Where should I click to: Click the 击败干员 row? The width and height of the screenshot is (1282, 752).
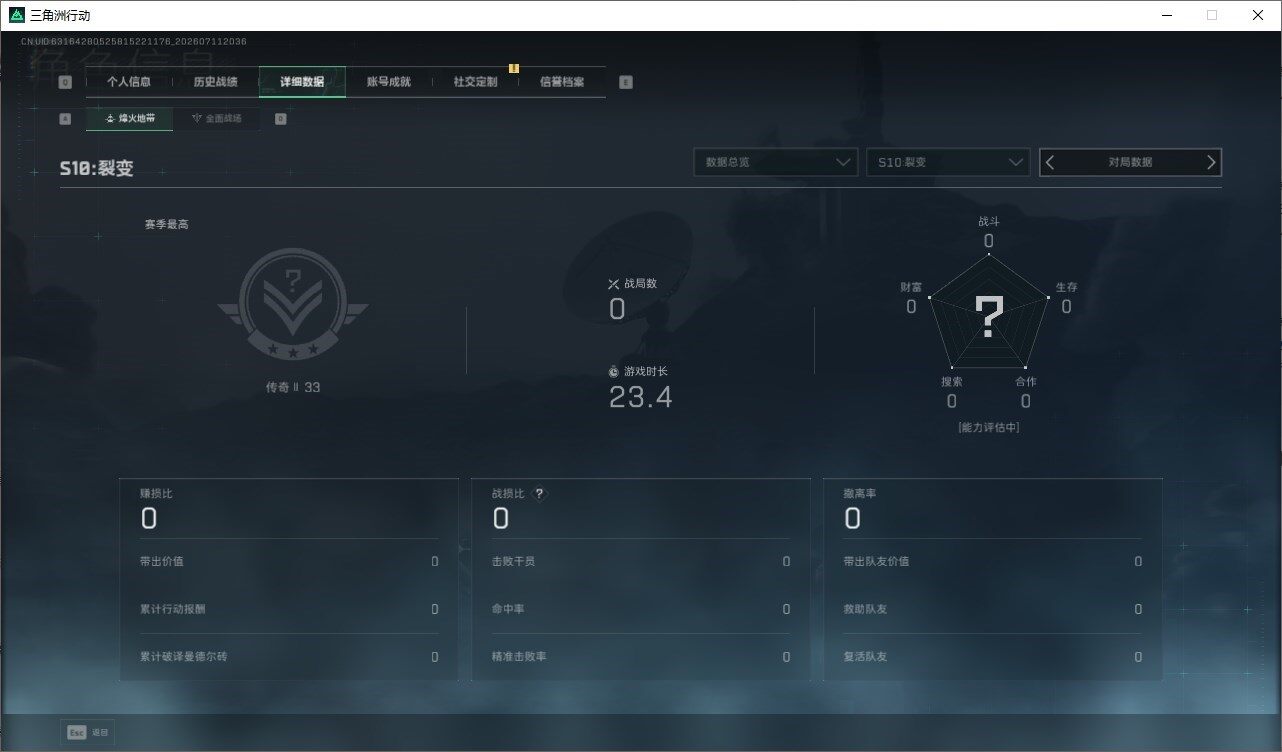point(641,561)
